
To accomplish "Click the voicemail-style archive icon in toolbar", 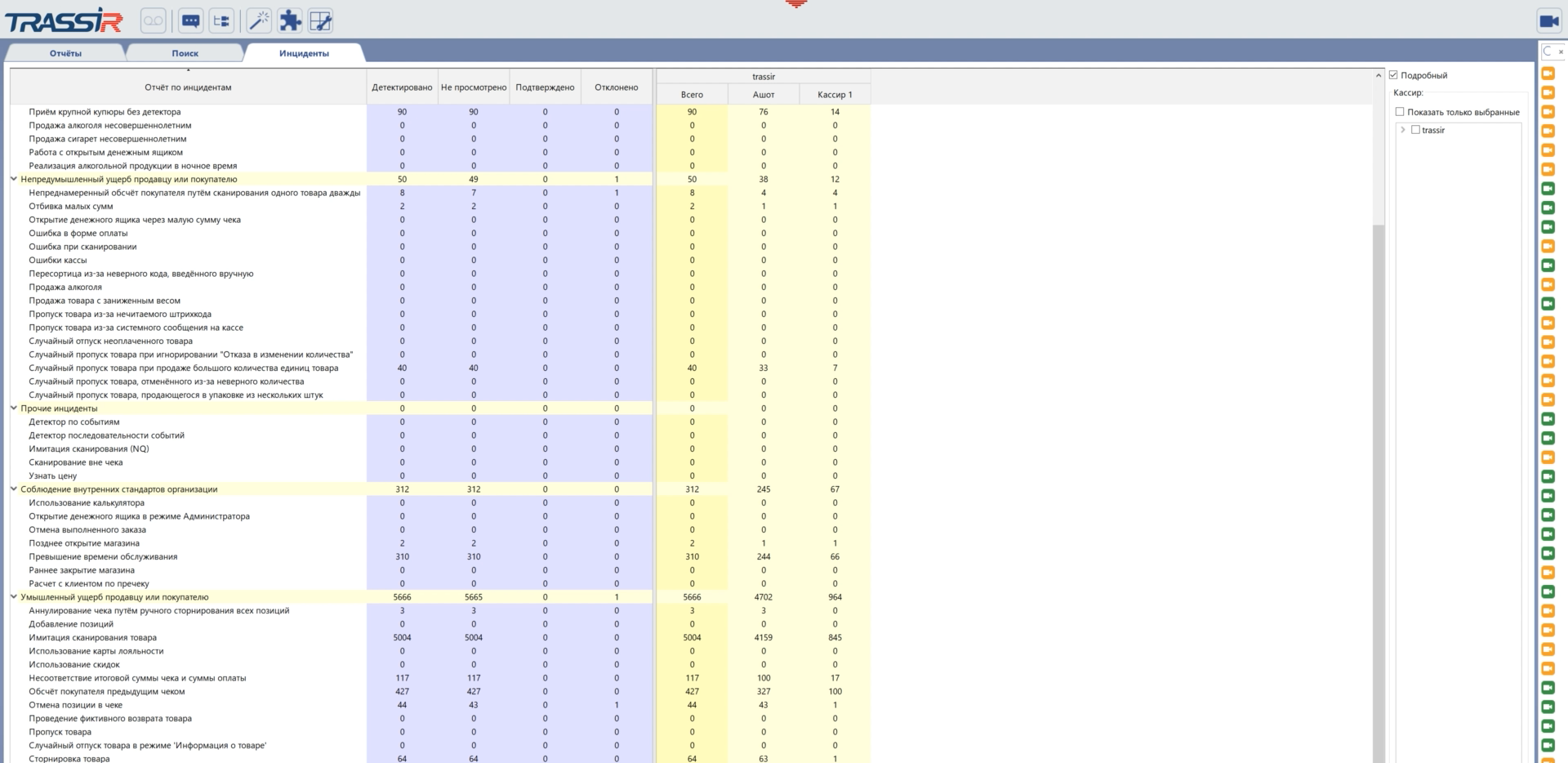I will tap(153, 20).
